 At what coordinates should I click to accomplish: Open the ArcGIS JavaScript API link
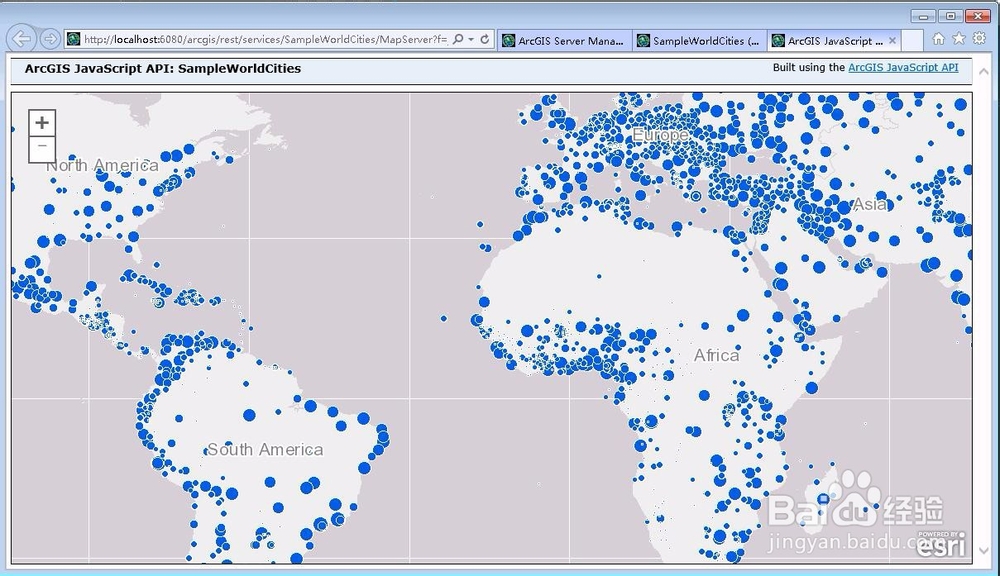pyautogui.click(x=903, y=68)
